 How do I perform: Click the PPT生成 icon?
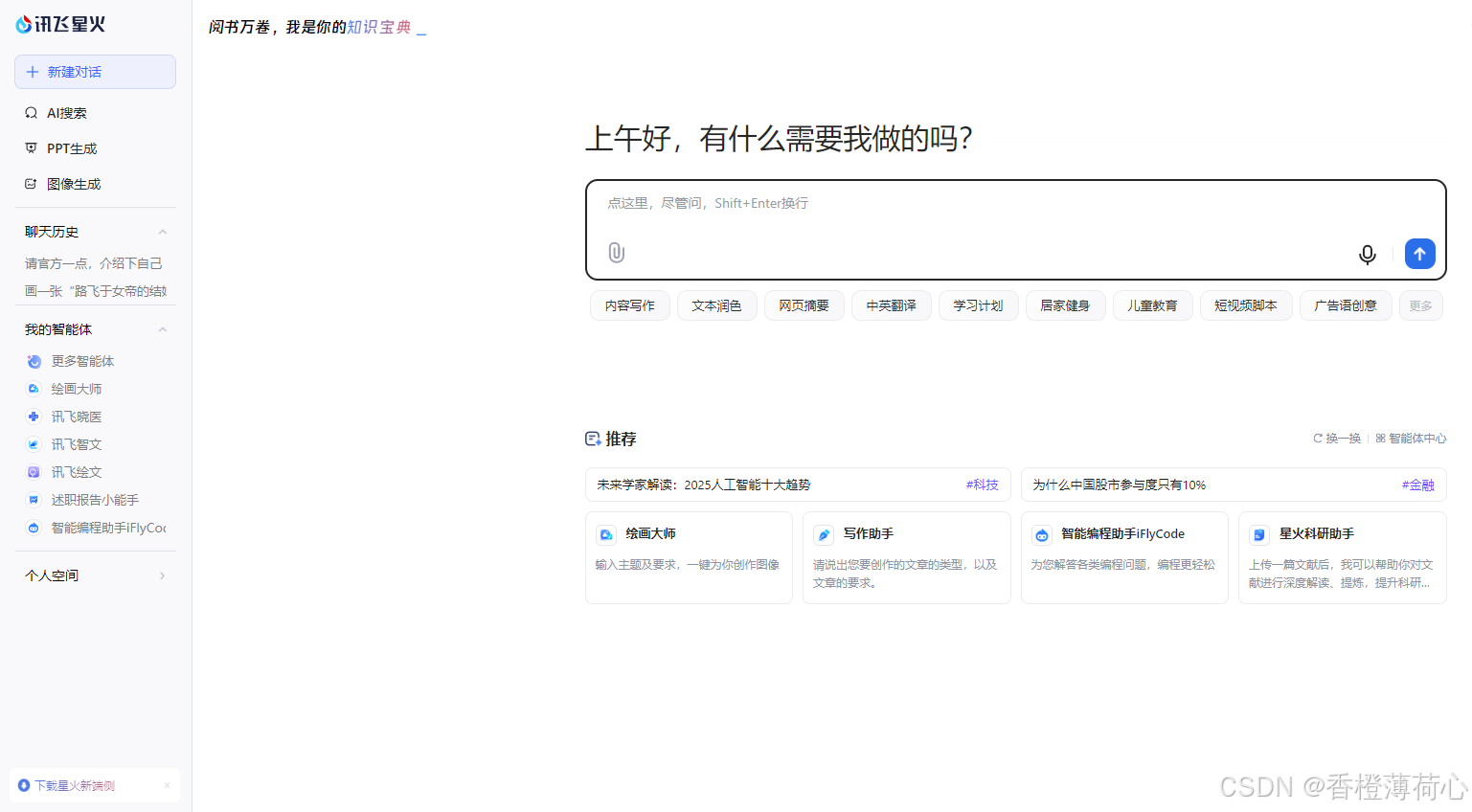pyautogui.click(x=31, y=148)
